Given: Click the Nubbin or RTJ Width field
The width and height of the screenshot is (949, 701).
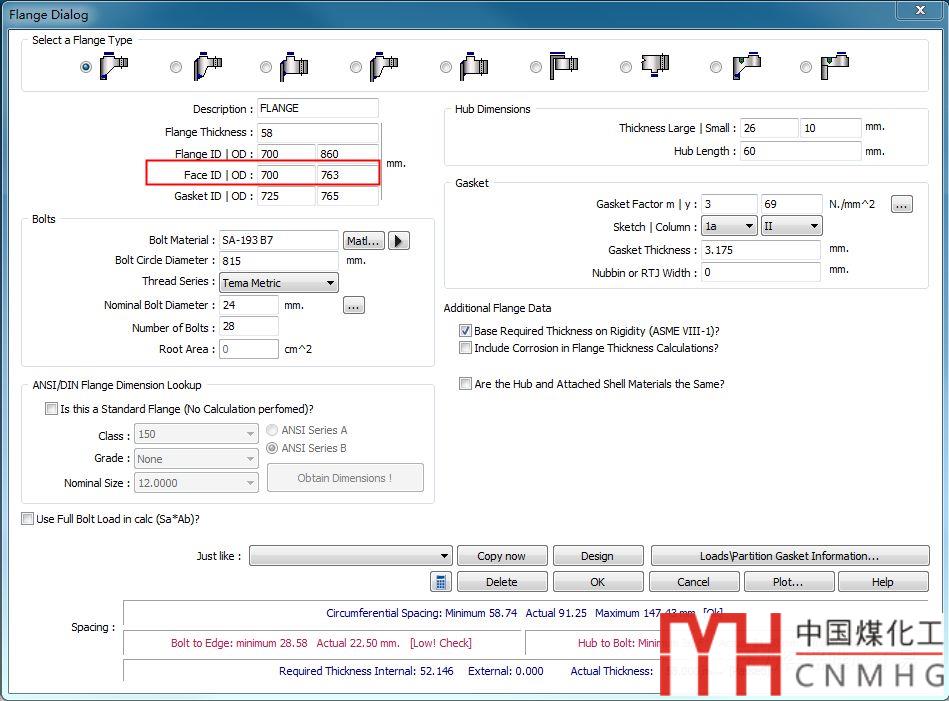Looking at the screenshot, I should click(x=761, y=272).
